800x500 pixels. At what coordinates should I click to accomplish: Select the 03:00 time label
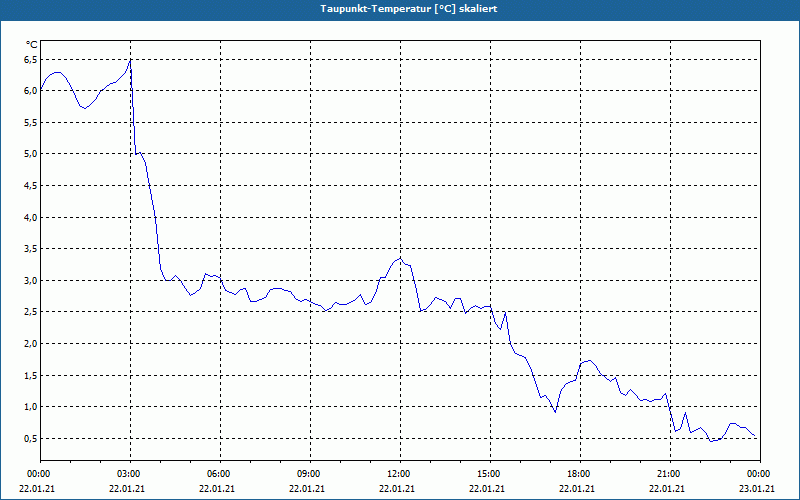coord(131,474)
